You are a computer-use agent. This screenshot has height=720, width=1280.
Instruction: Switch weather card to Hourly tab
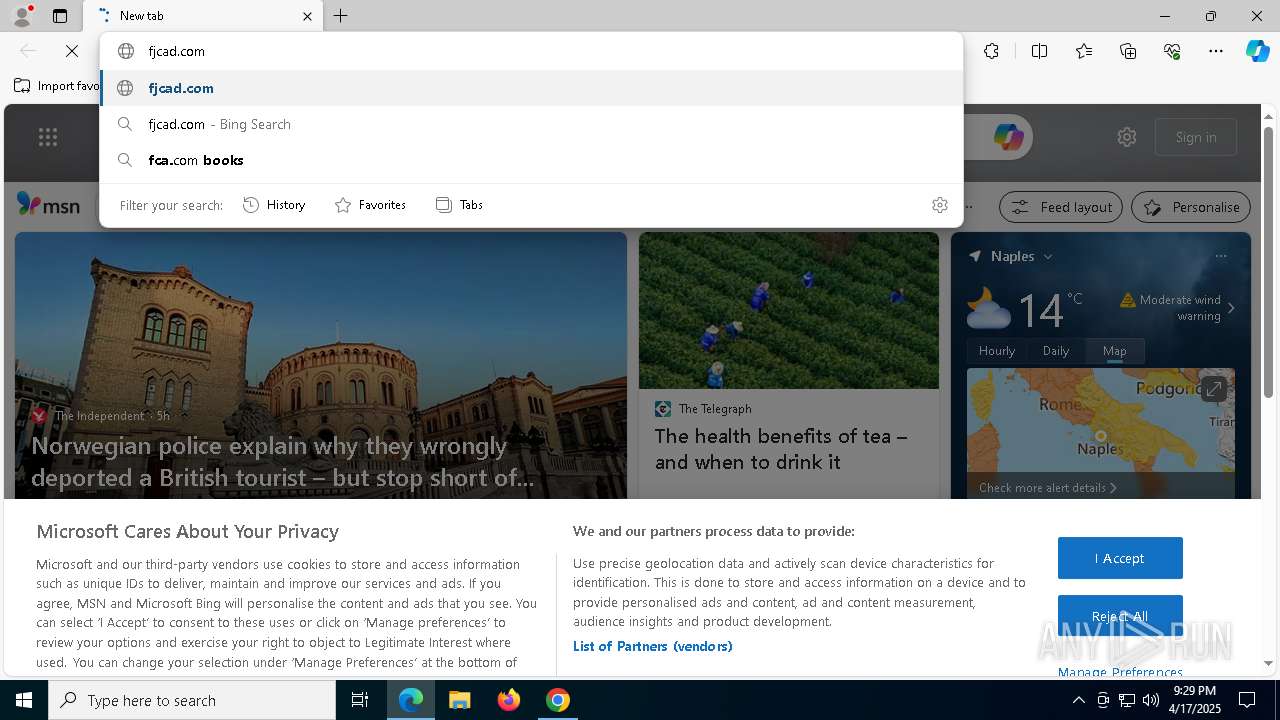tap(997, 351)
